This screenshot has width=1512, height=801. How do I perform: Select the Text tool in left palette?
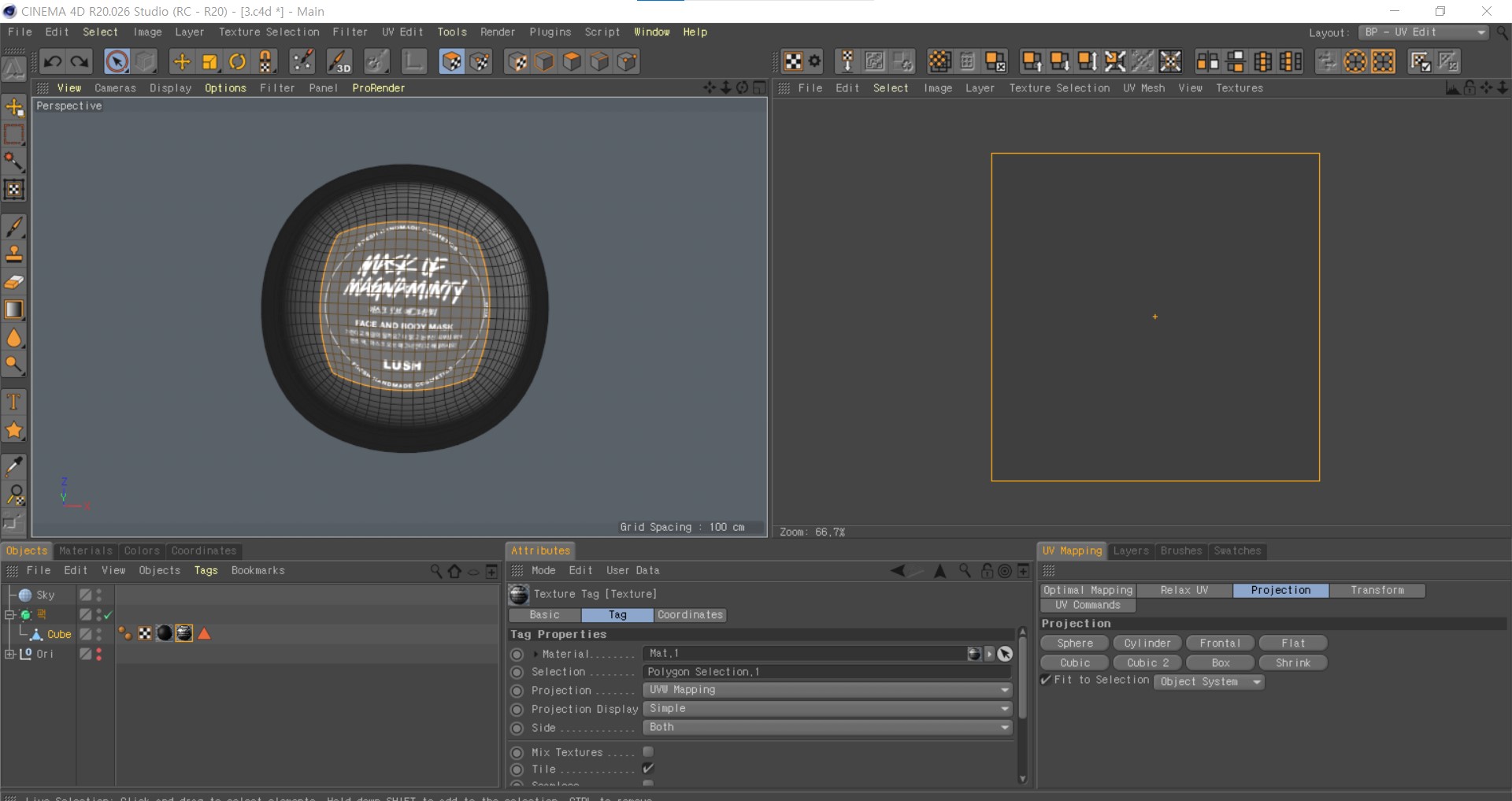pyautogui.click(x=14, y=402)
